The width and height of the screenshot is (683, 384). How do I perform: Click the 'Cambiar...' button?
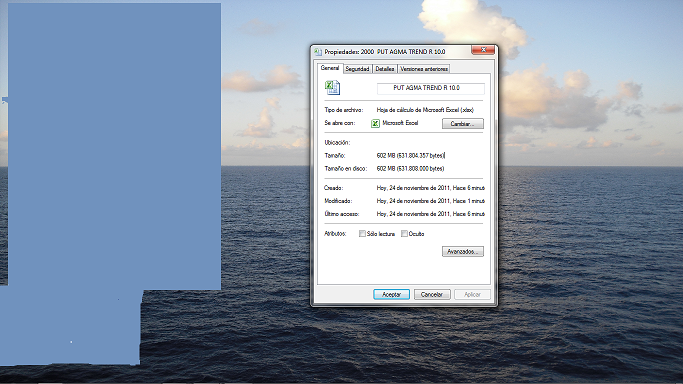pyautogui.click(x=463, y=124)
